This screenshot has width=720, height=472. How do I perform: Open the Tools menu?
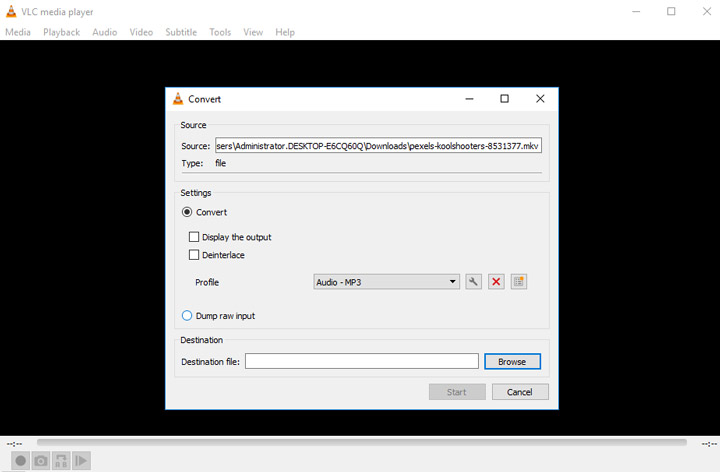[x=220, y=32]
